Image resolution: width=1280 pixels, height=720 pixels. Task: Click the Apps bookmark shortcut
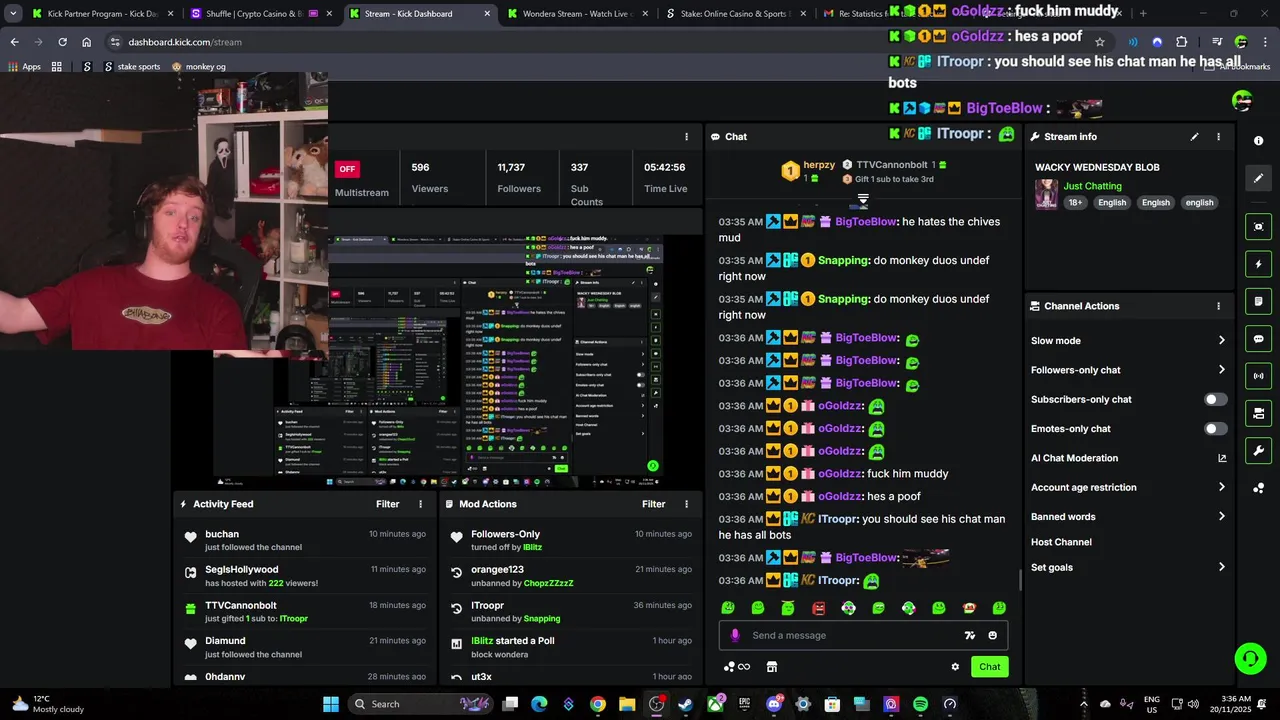point(25,67)
